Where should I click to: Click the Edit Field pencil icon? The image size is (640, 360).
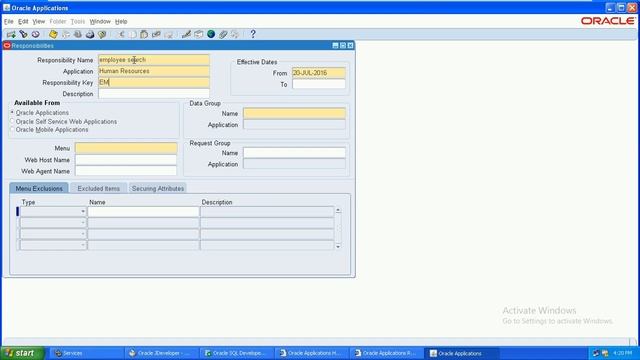187,35
